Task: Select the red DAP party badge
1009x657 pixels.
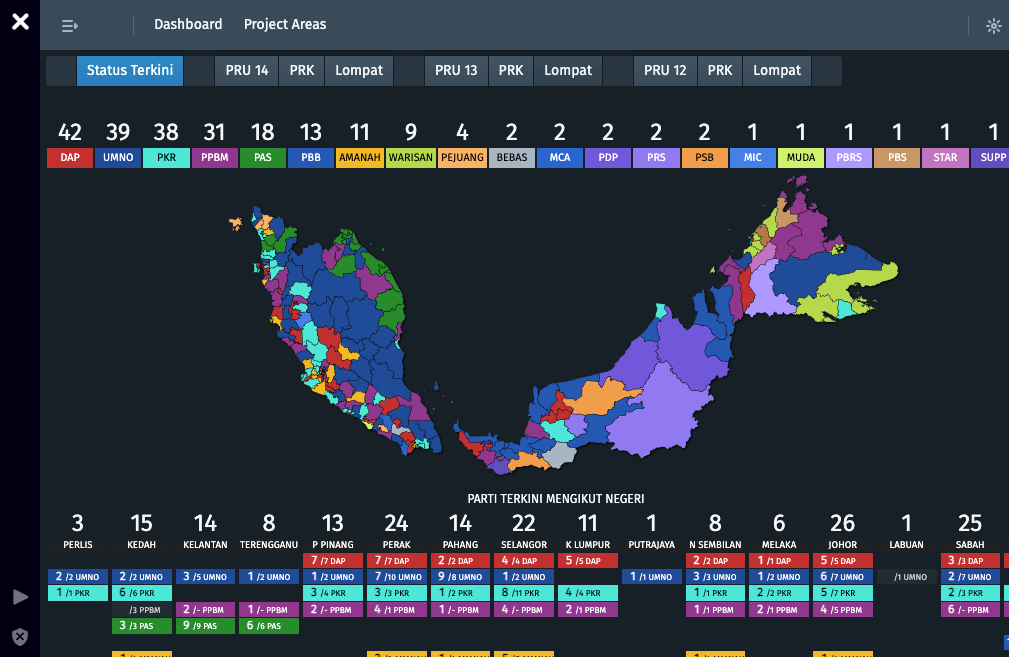Action: click(x=70, y=157)
